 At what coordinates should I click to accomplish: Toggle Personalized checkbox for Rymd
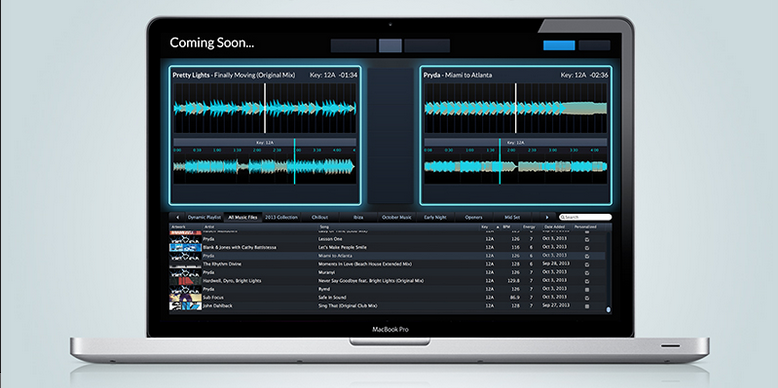click(x=587, y=289)
